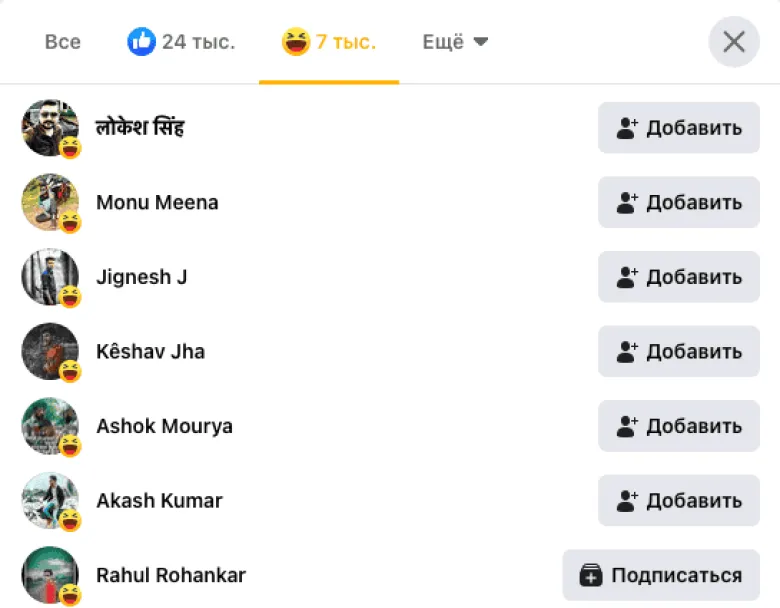Visit Akash Kumar's profile via name
Screen dimensions: 780x608
(x=159, y=500)
